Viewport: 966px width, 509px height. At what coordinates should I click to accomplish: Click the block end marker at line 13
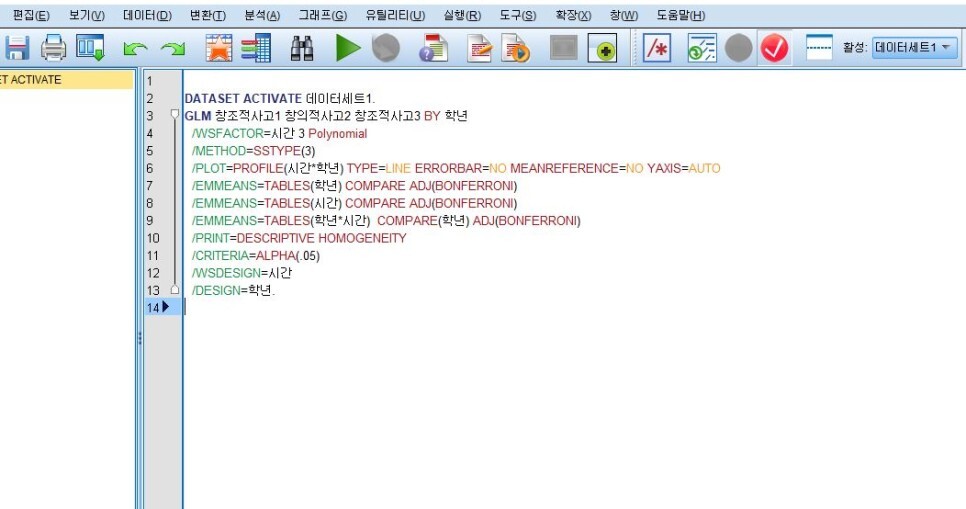(x=175, y=289)
